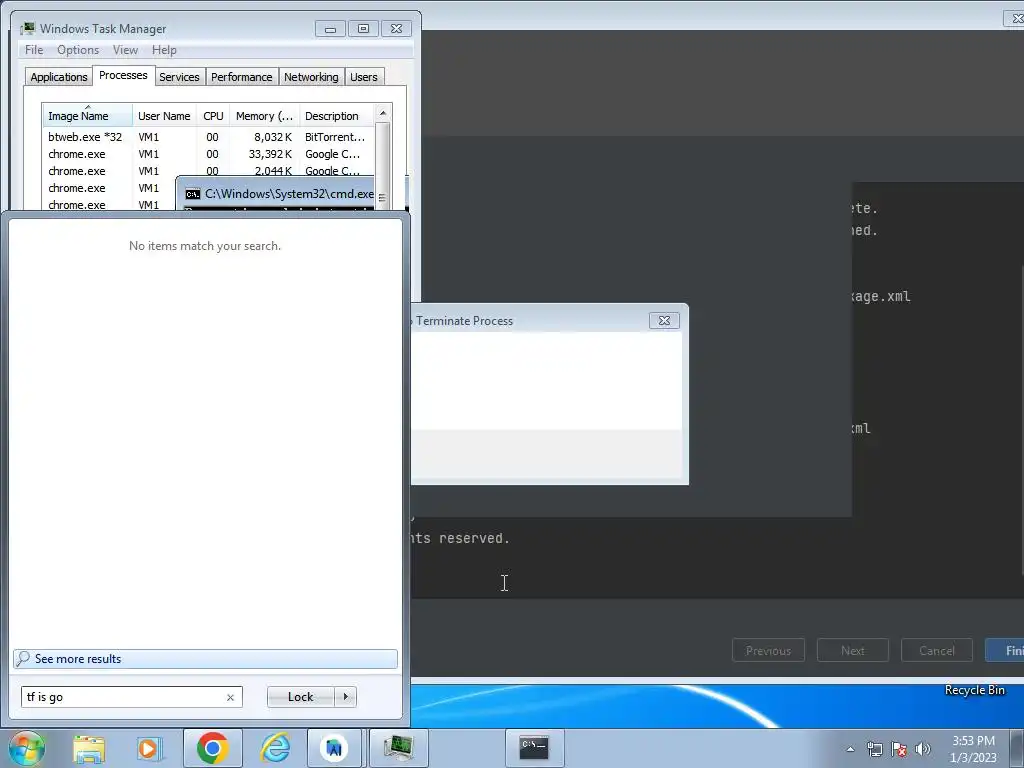Switch to the Services tab

click(179, 77)
